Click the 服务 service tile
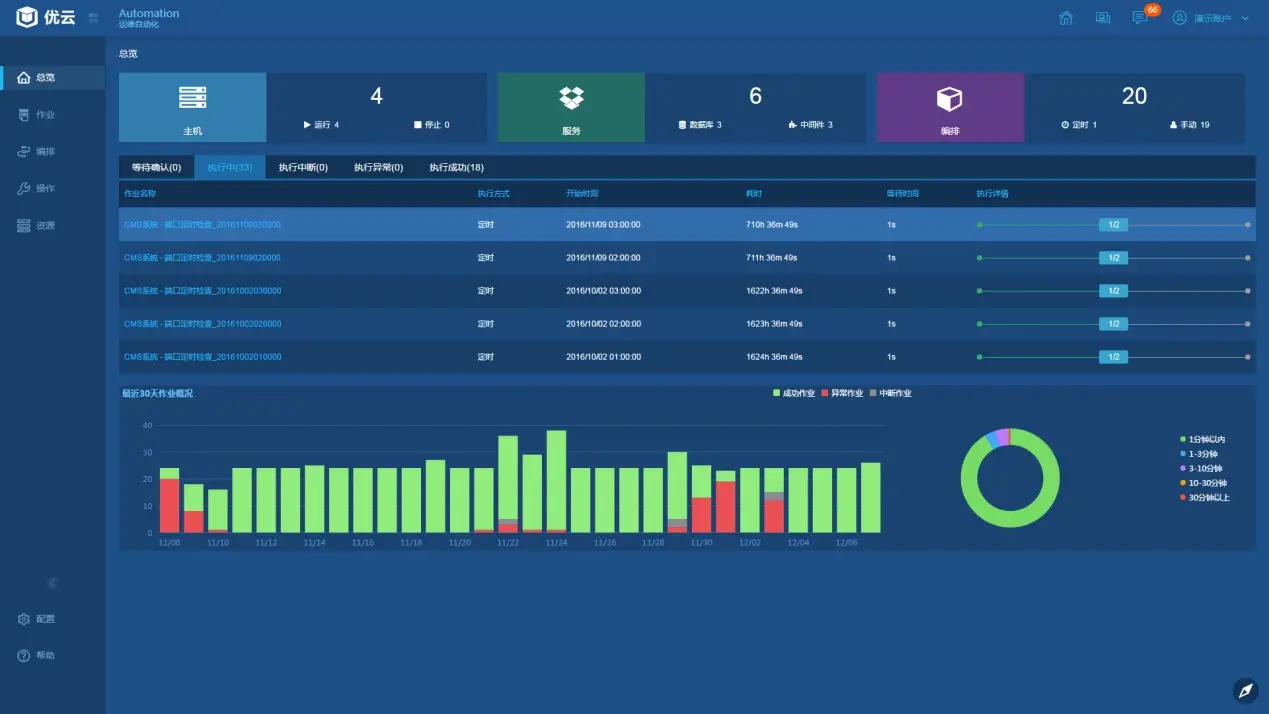The width and height of the screenshot is (1269, 714). (x=572, y=107)
